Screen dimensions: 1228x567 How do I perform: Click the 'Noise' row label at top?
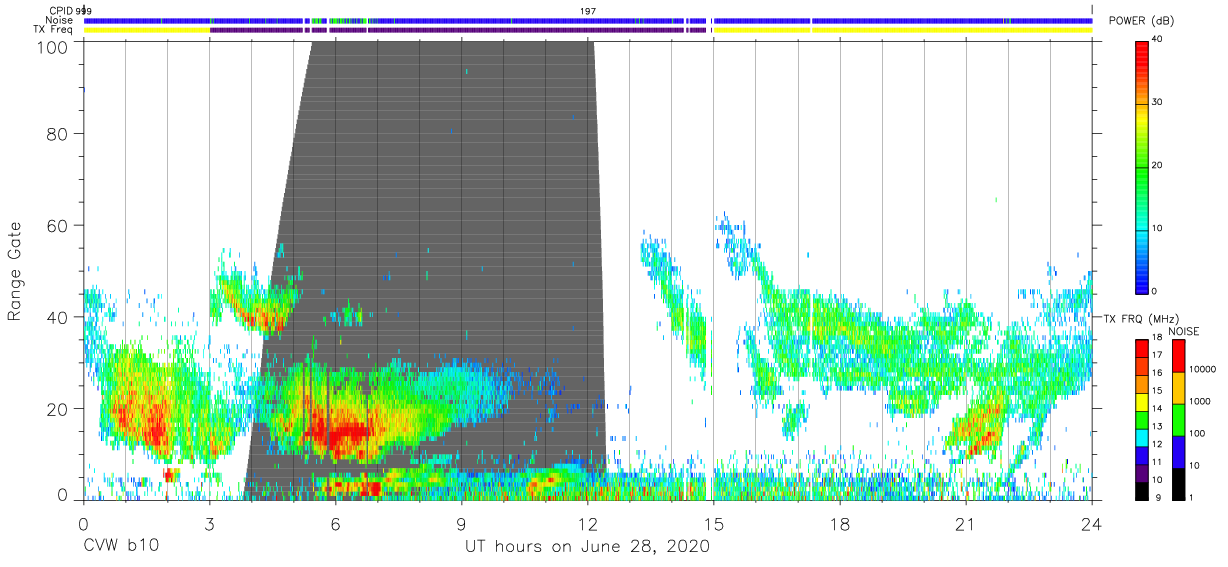(x=60, y=20)
